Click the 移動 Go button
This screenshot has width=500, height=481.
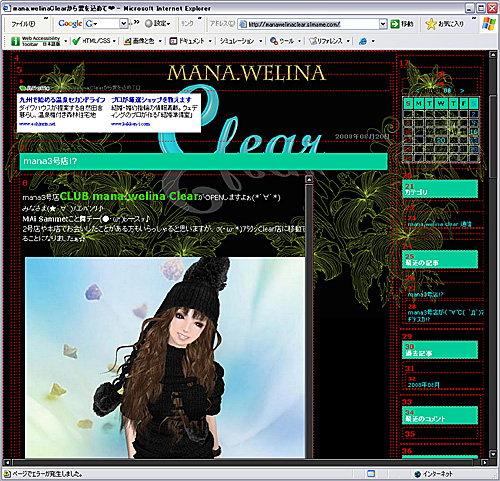point(402,24)
